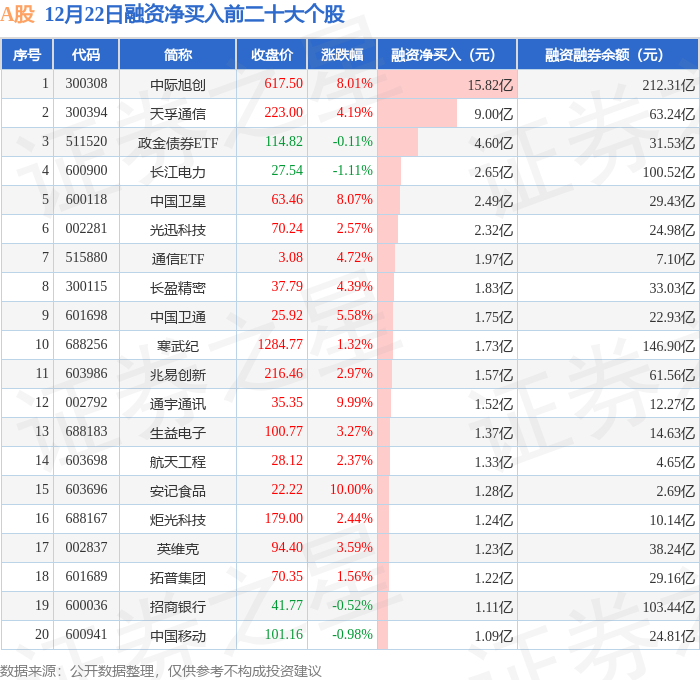Select the name 中国卫星
The height and width of the screenshot is (680, 700).
178,200
